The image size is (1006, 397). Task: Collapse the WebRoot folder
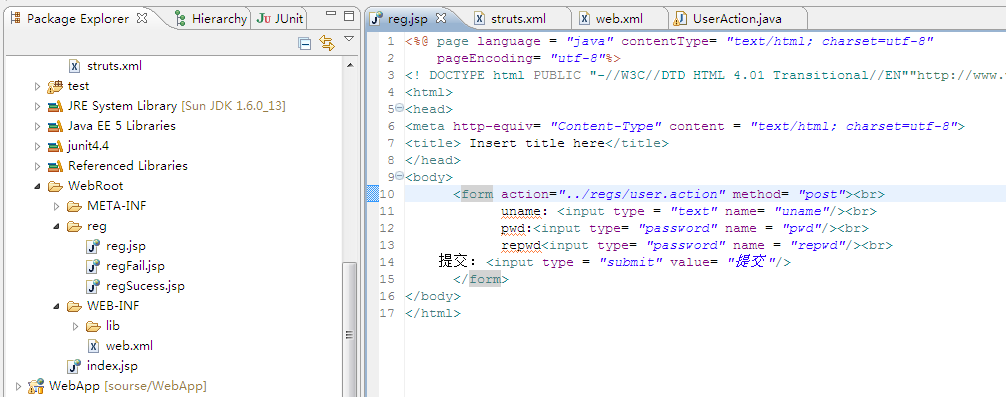[37, 186]
